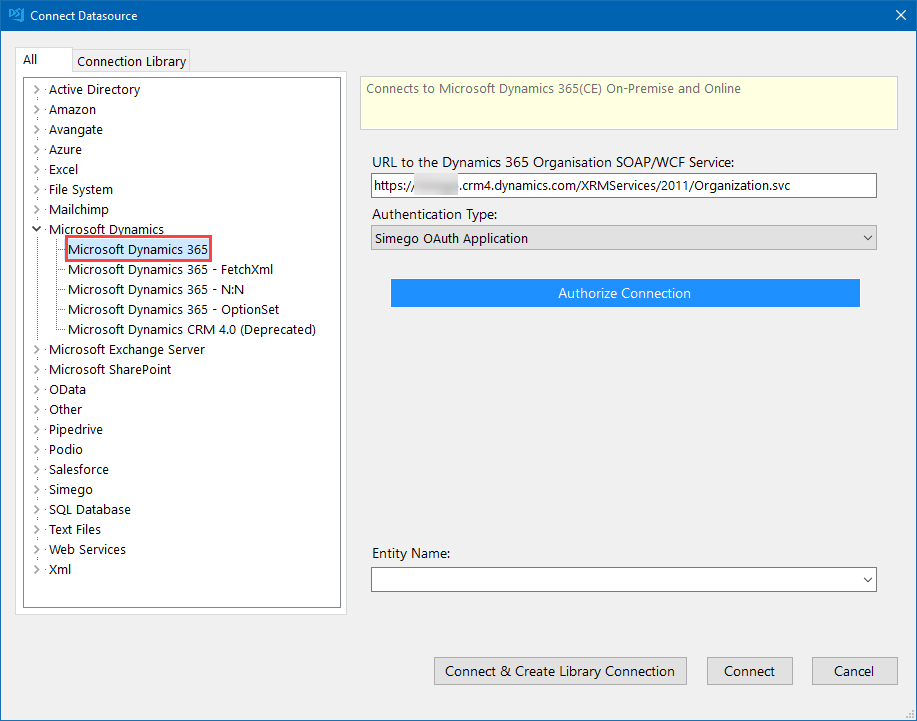Select the Microsoft Dynamics parent item
The image size is (917, 721).
(x=106, y=229)
